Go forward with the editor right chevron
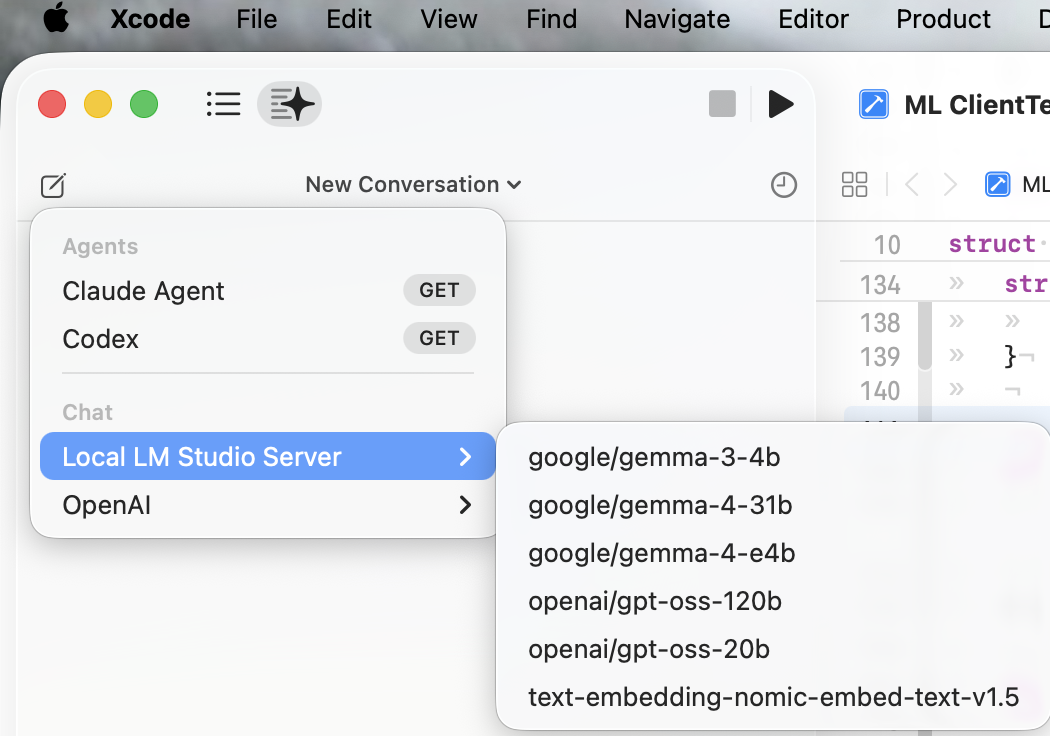 (x=950, y=184)
